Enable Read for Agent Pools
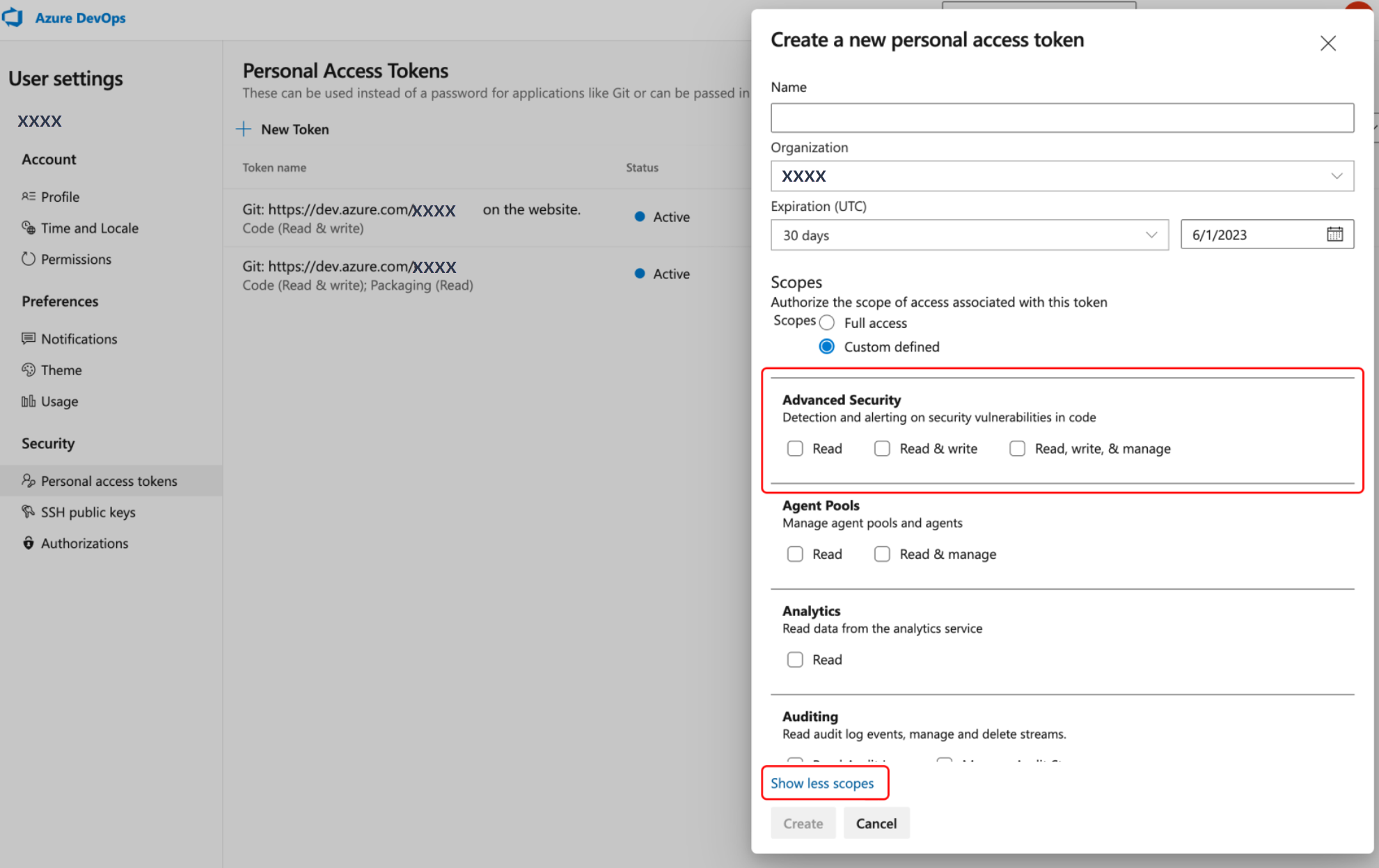 [x=795, y=553]
